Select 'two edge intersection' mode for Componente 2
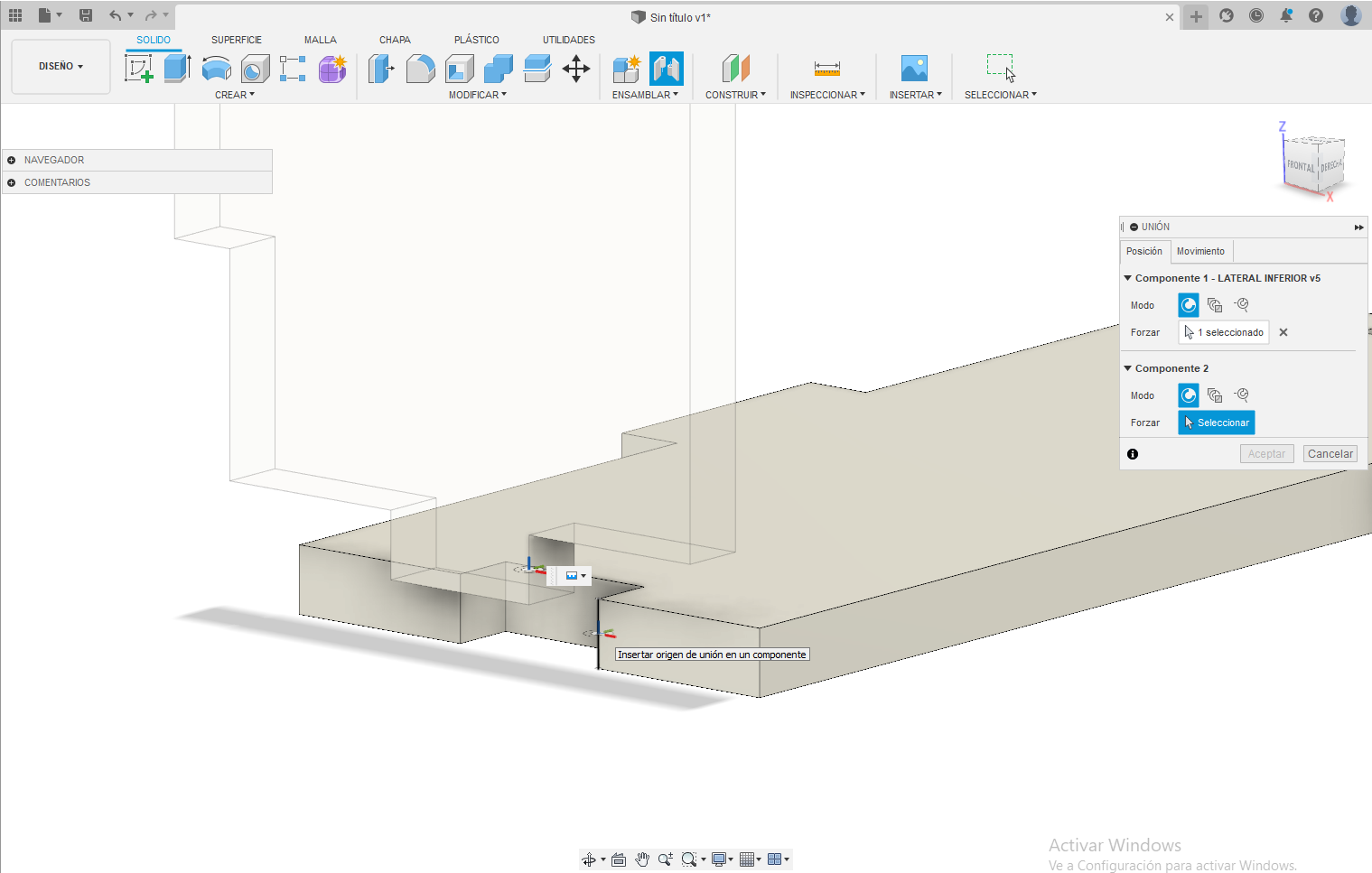 click(x=1242, y=395)
